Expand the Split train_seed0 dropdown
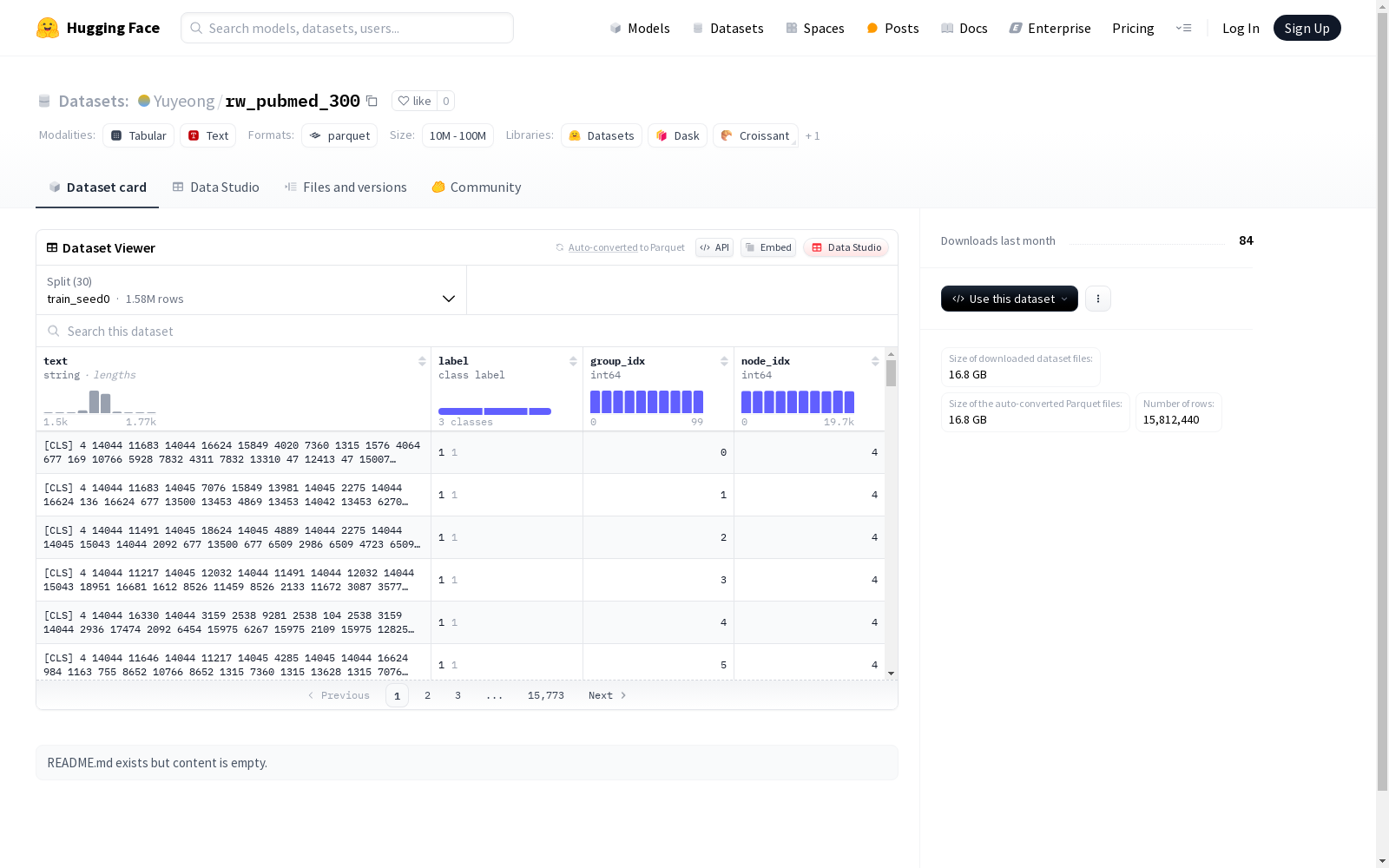Image resolution: width=1389 pixels, height=868 pixels. click(251, 290)
